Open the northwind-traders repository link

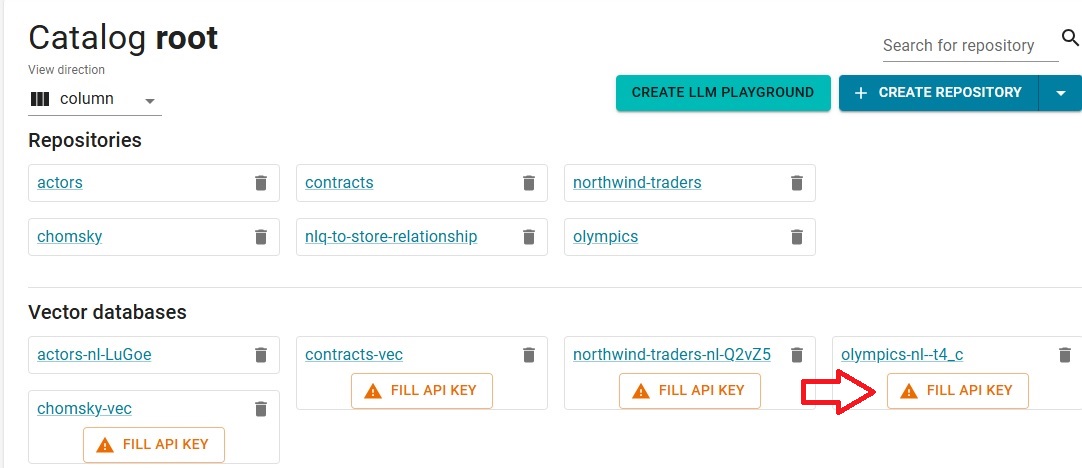point(637,183)
